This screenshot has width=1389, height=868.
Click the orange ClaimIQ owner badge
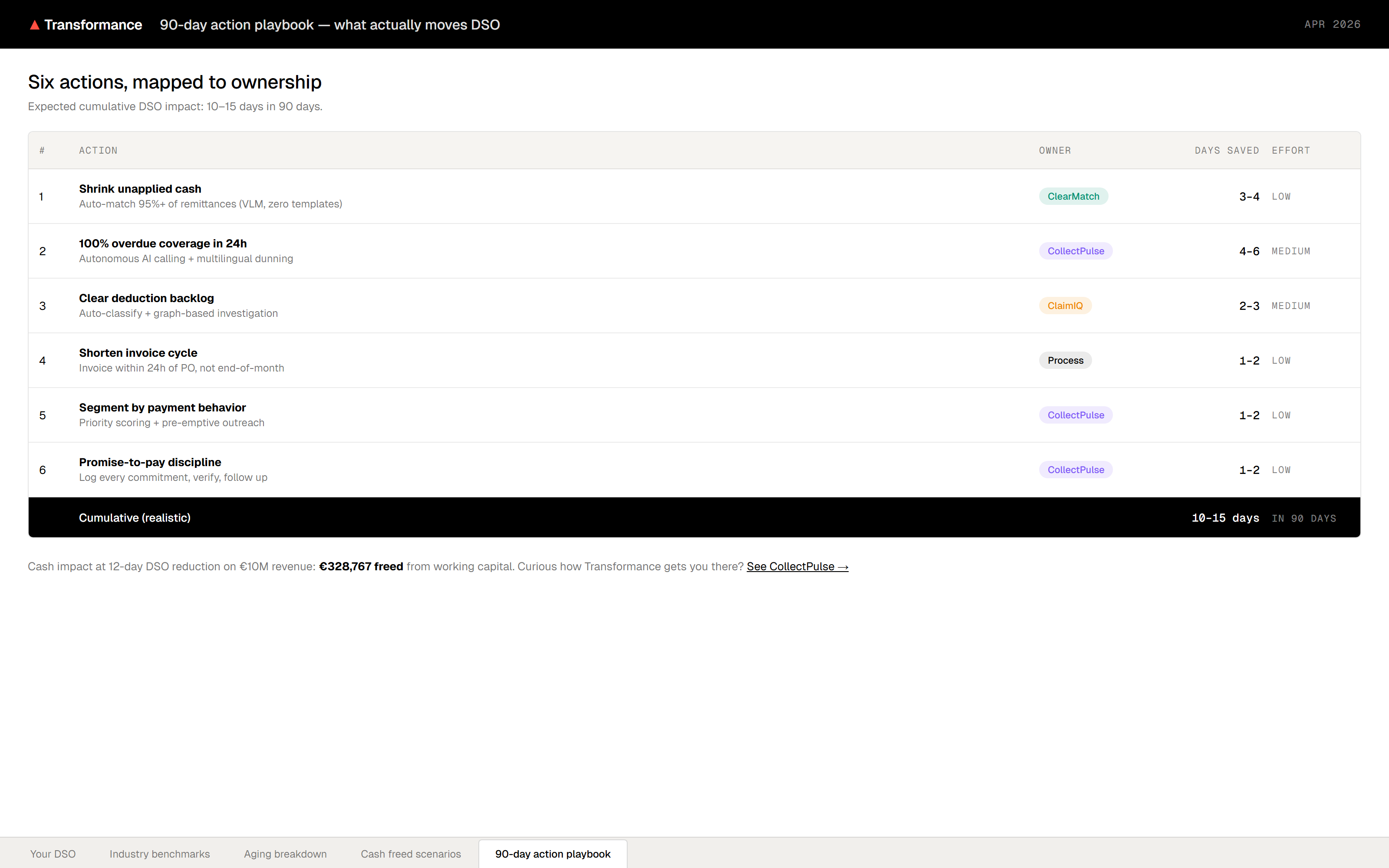click(x=1065, y=306)
